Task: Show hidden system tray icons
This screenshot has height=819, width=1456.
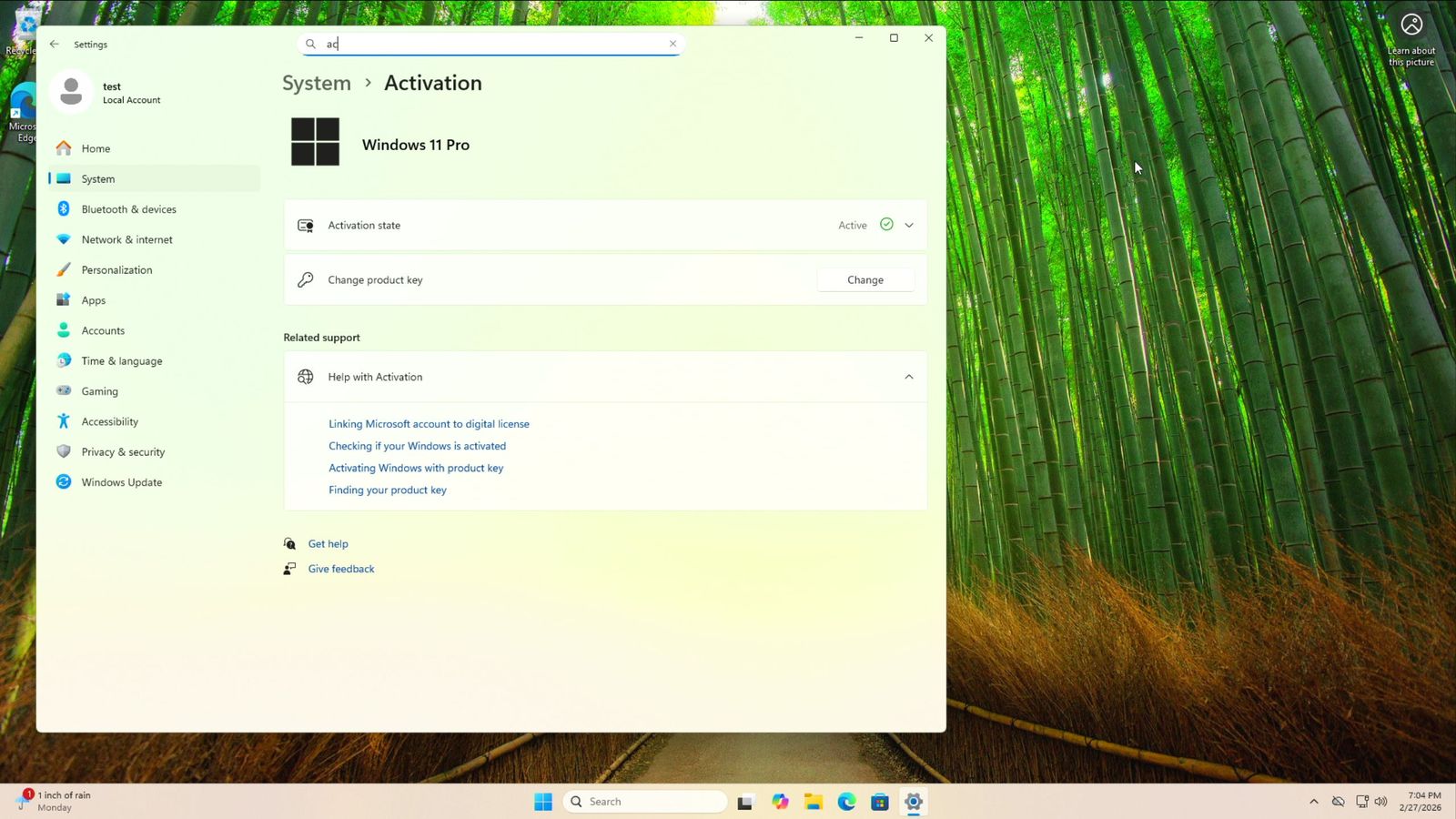Action: point(1313,802)
